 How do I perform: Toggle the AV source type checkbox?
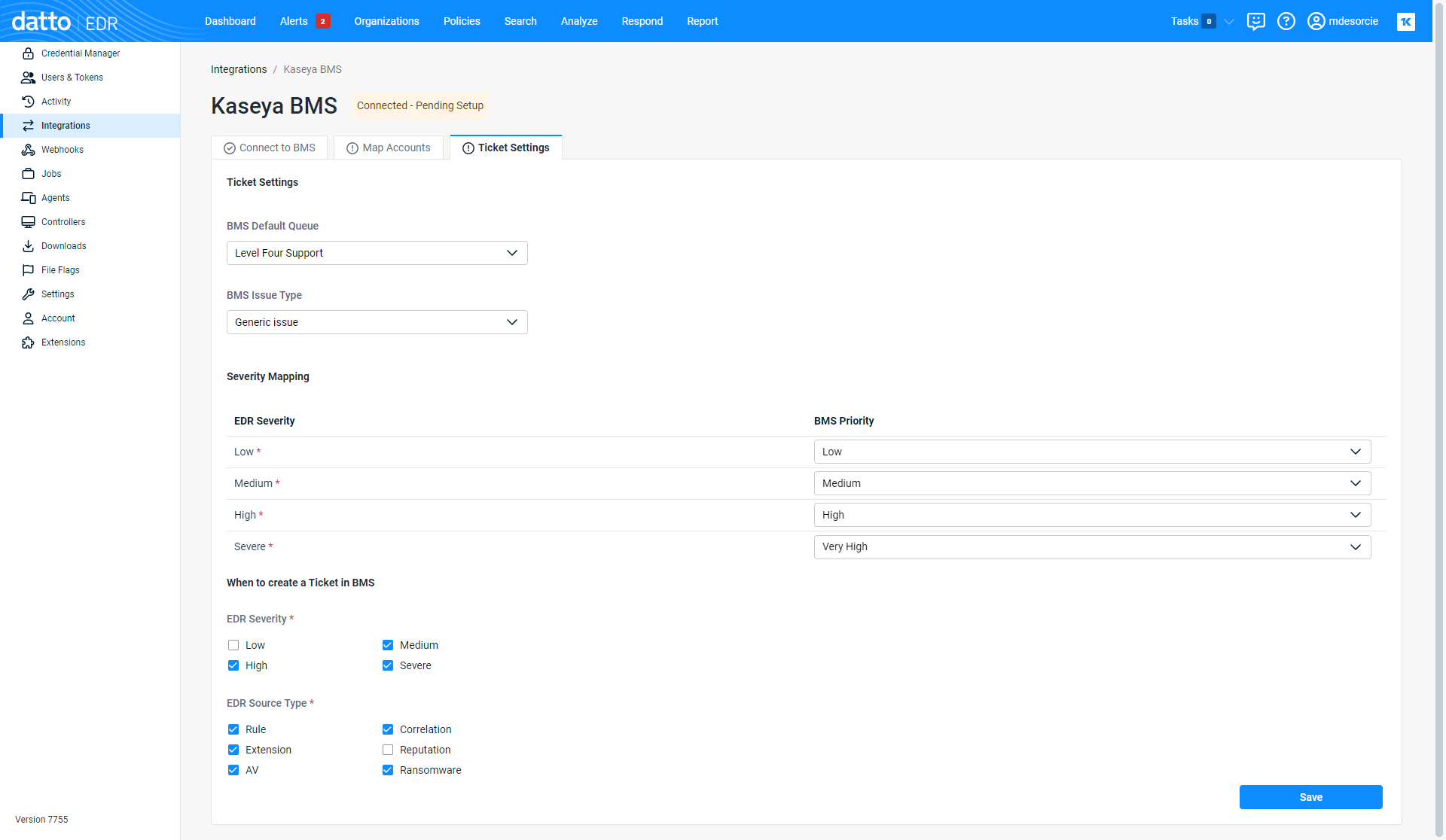[233, 770]
